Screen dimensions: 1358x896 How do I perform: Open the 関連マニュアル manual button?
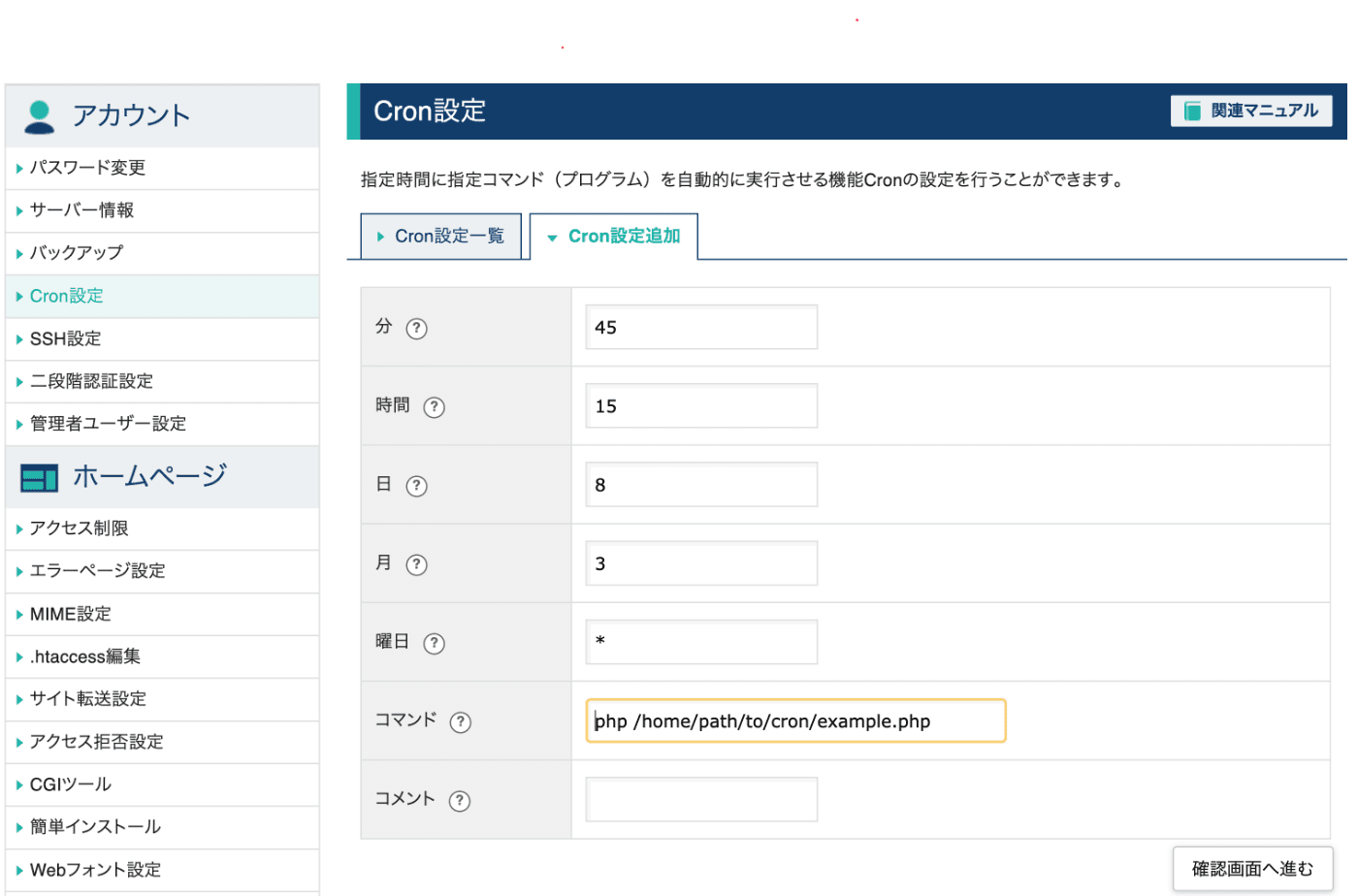point(1251,111)
